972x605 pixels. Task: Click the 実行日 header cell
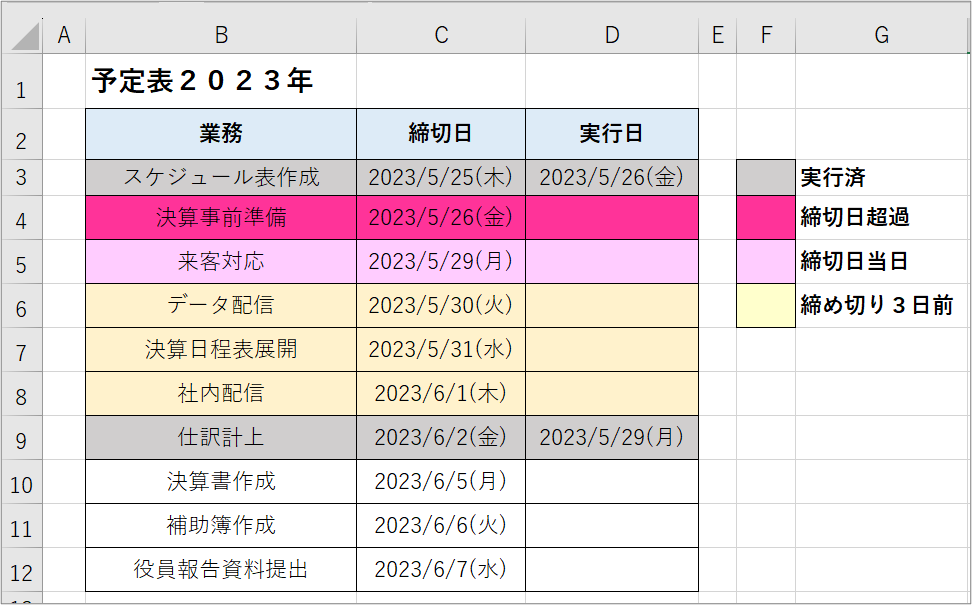click(612, 134)
